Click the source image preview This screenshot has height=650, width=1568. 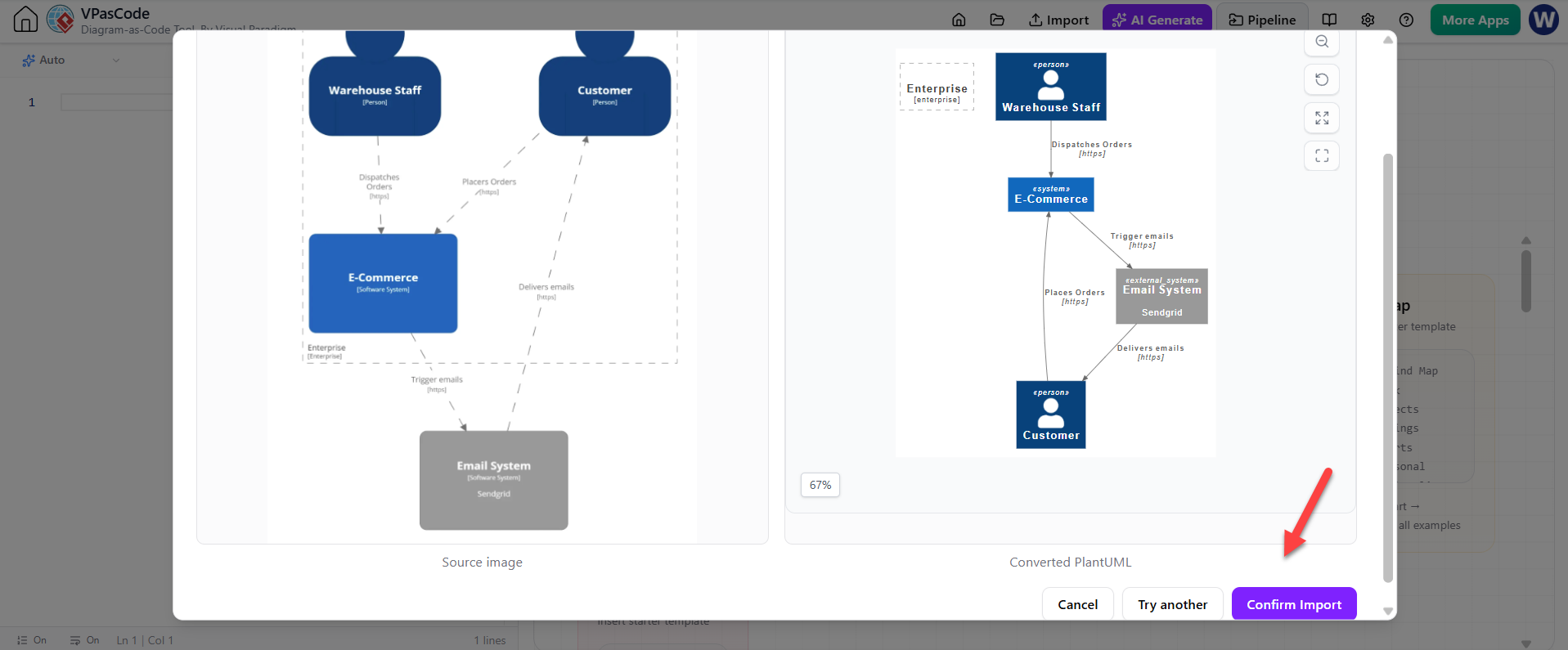(482, 287)
